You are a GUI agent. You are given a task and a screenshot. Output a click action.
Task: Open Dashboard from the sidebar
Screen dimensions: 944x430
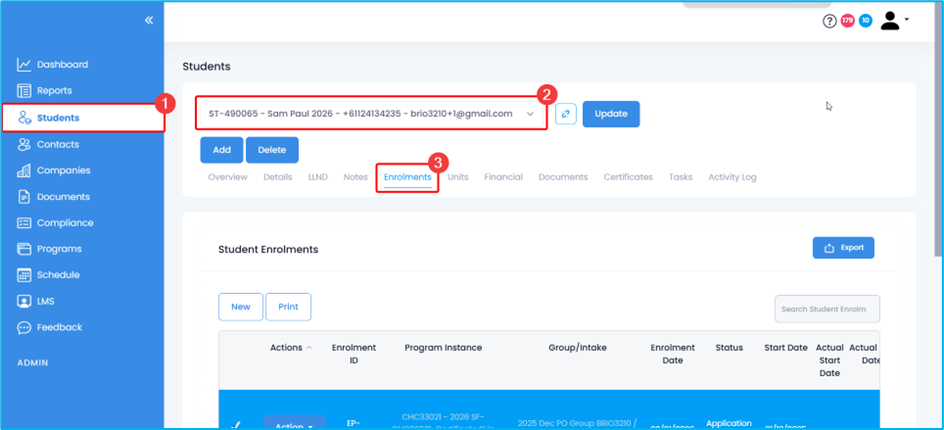(x=62, y=65)
